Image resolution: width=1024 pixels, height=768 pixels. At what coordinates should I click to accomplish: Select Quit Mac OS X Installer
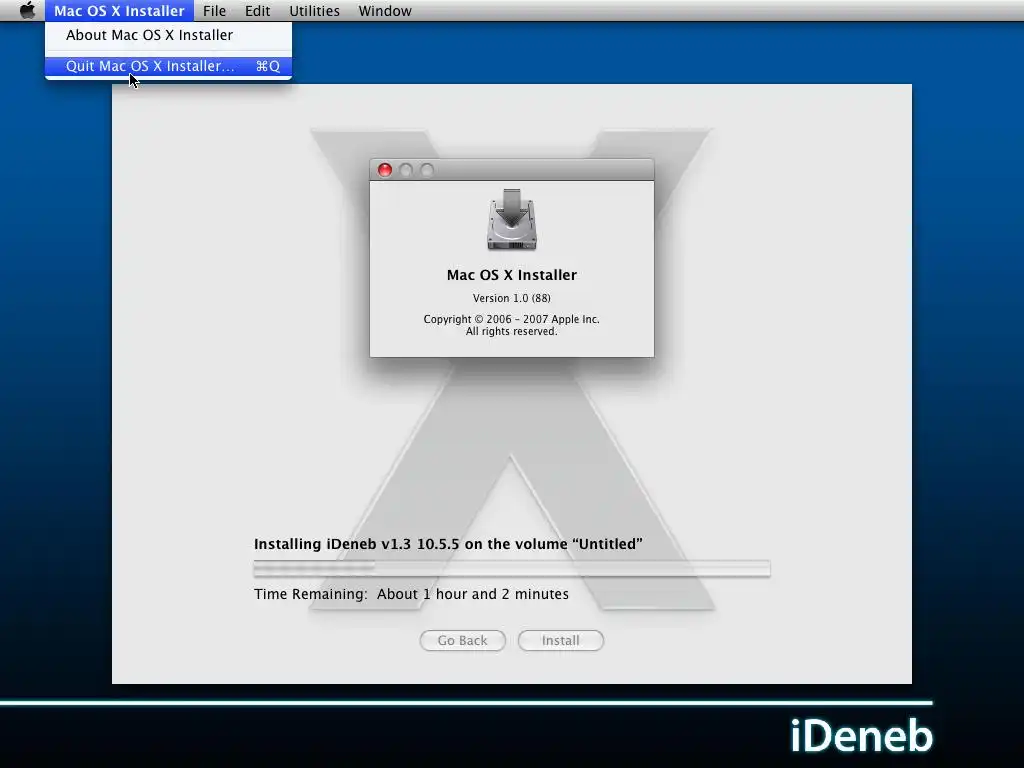point(168,66)
